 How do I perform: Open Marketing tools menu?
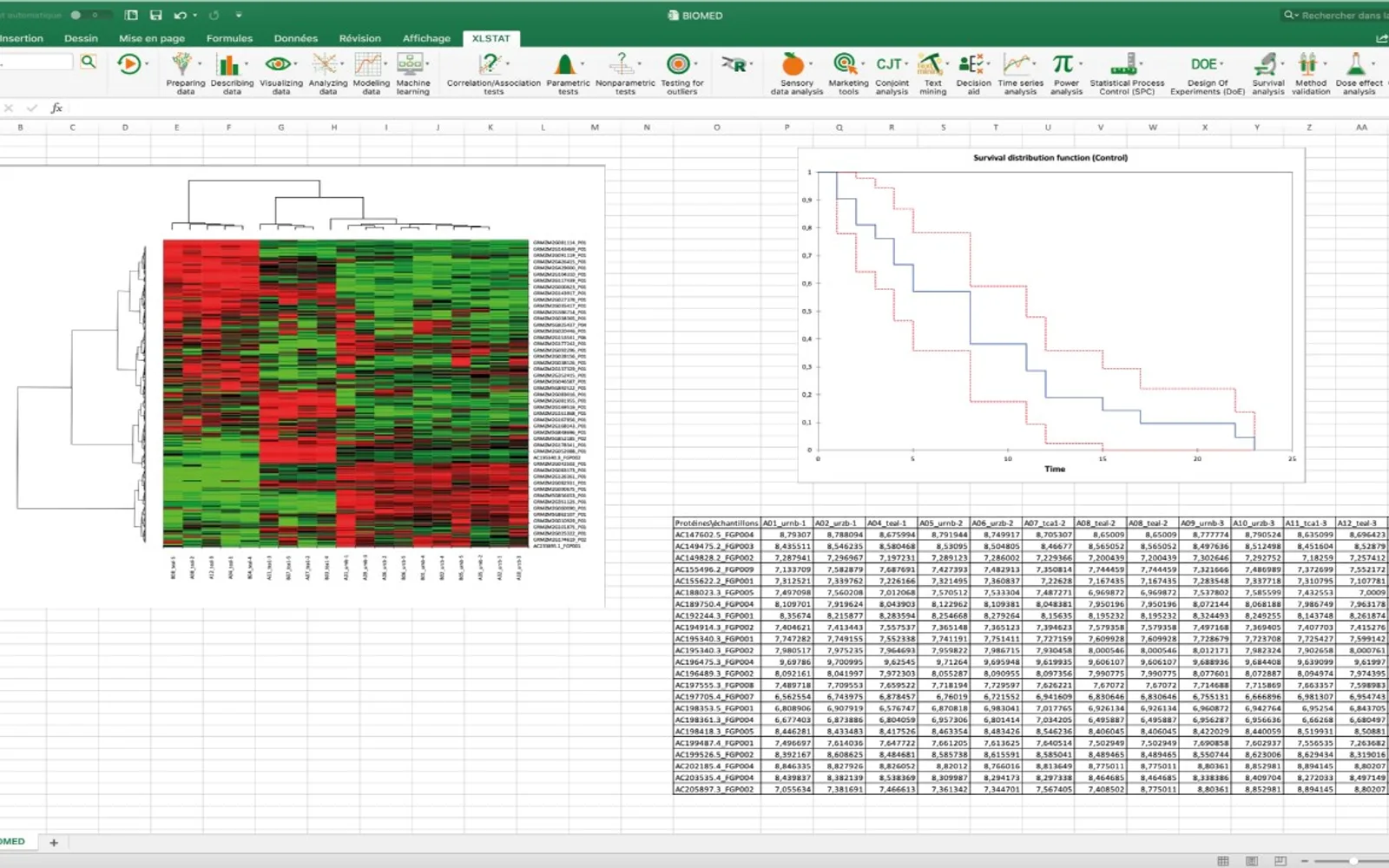pyautogui.click(x=848, y=73)
